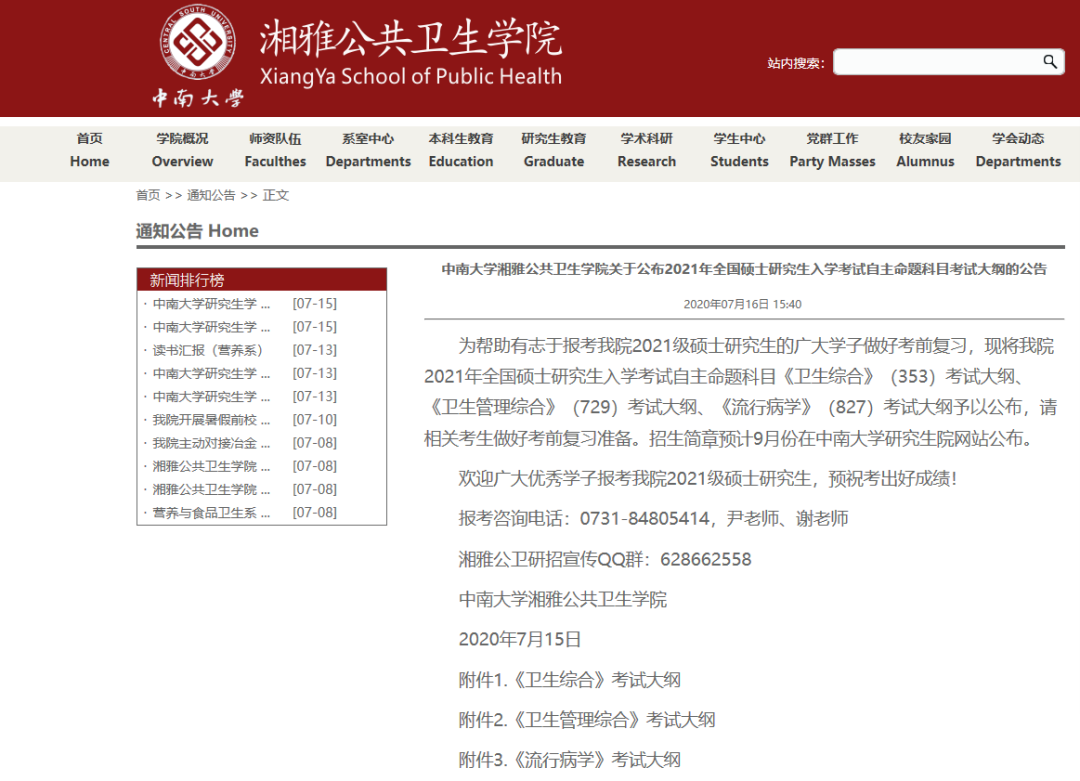Open the 营养与食品卫生系 news item
The width and height of the screenshot is (1080, 781).
[x=211, y=512]
